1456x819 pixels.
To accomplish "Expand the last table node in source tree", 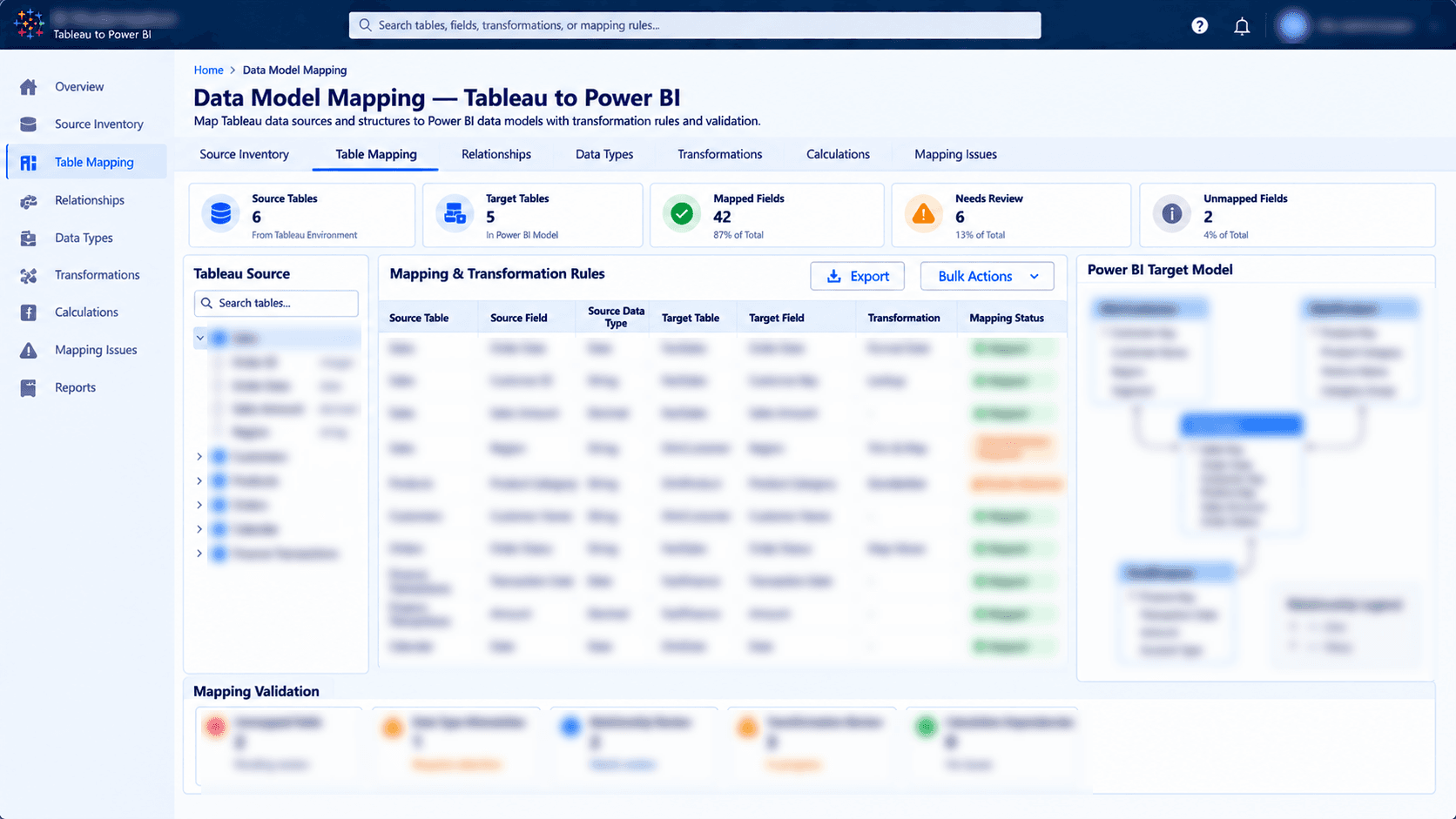I will (199, 554).
